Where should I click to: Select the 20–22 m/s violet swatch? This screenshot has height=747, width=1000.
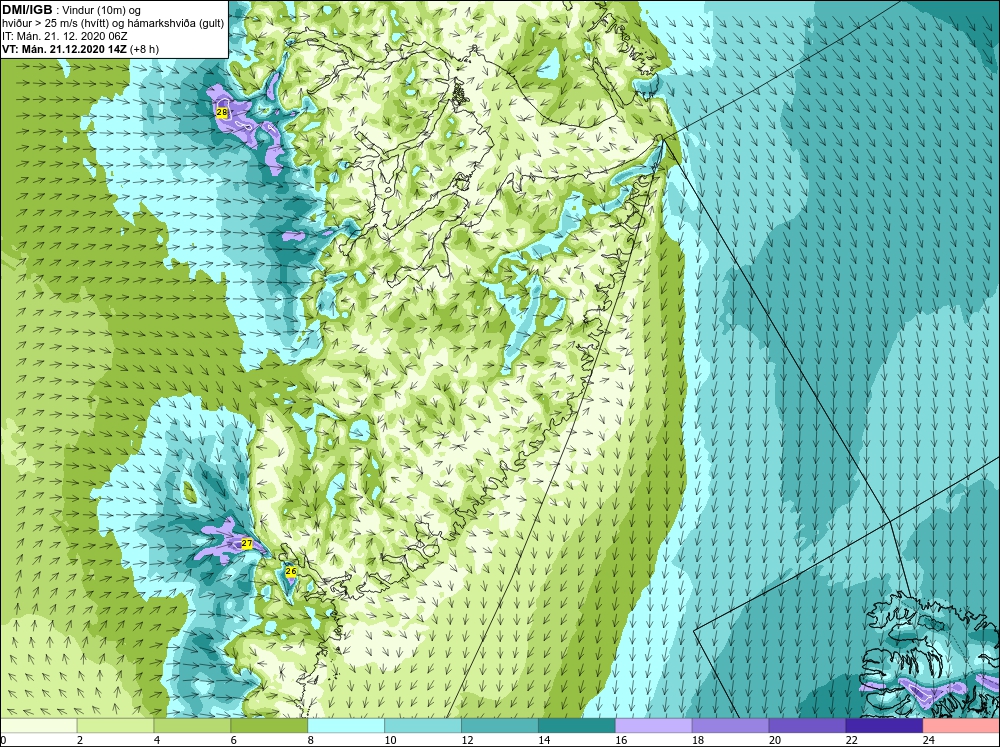coord(807,726)
